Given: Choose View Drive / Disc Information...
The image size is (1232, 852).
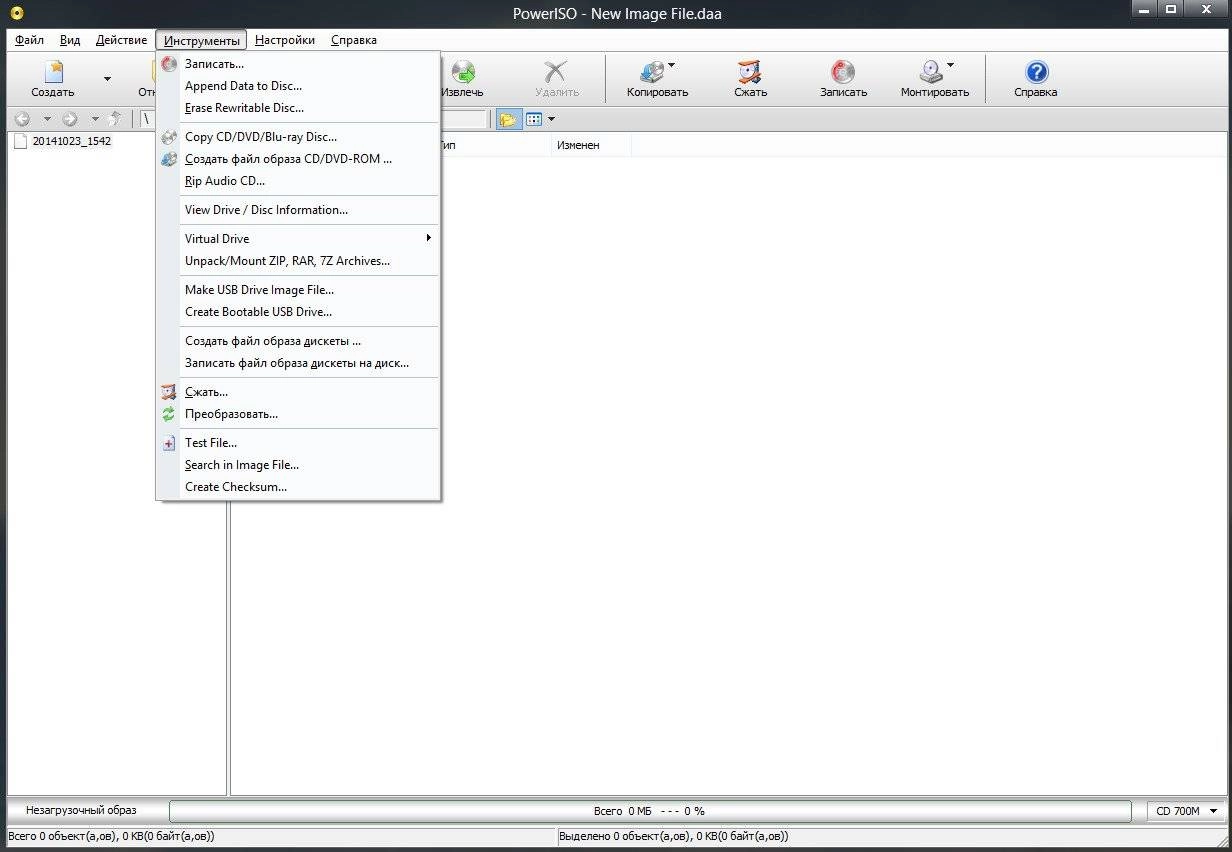Looking at the screenshot, I should coord(298,210).
